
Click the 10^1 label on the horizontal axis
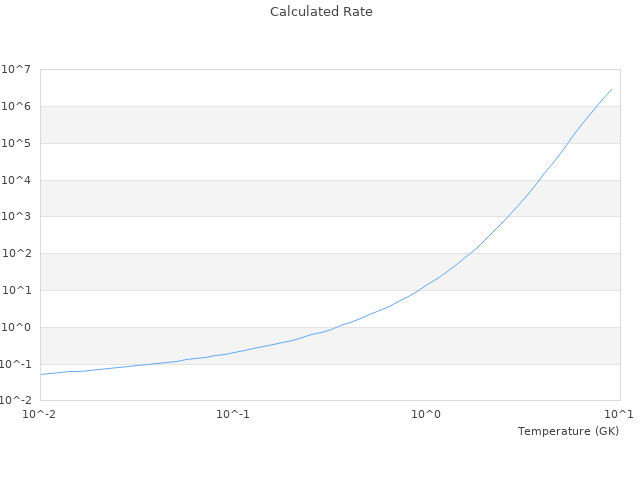tap(620, 414)
